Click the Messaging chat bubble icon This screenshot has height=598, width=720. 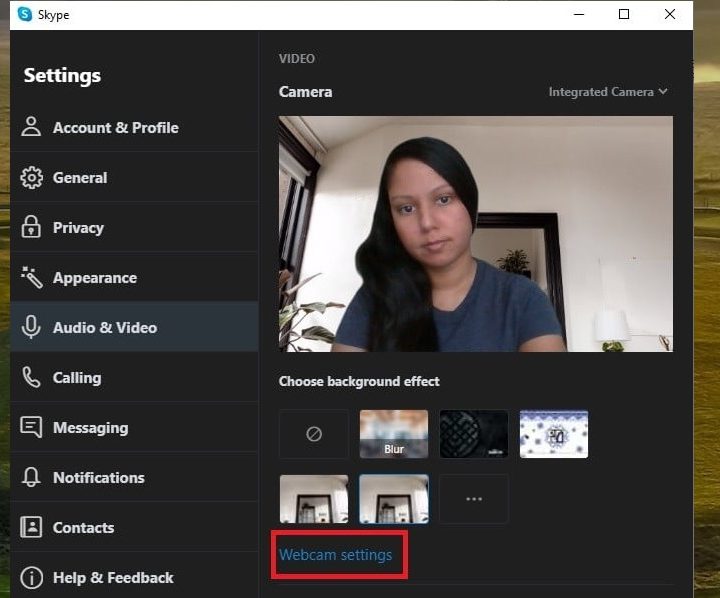31,427
